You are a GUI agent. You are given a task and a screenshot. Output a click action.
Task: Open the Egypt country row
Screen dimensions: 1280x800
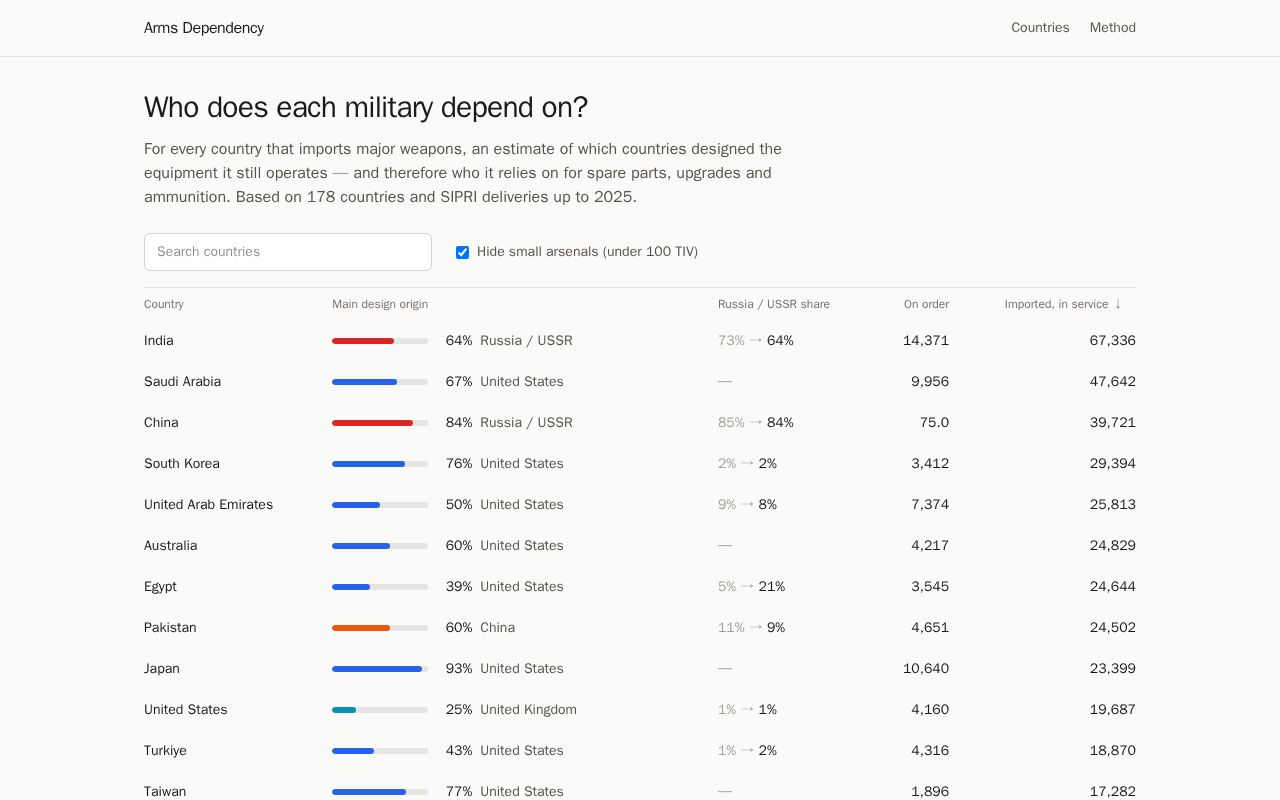pos(640,587)
